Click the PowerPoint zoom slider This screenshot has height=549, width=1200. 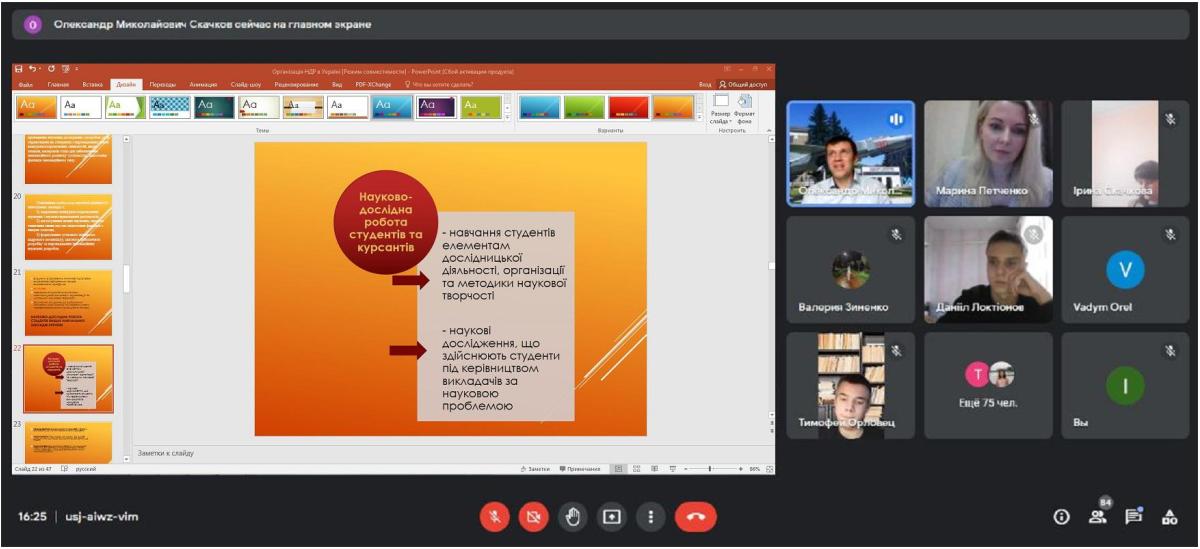point(709,468)
